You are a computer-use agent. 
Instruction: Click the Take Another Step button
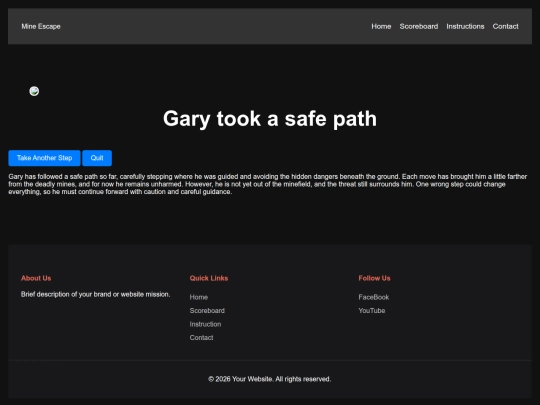tap(44, 158)
